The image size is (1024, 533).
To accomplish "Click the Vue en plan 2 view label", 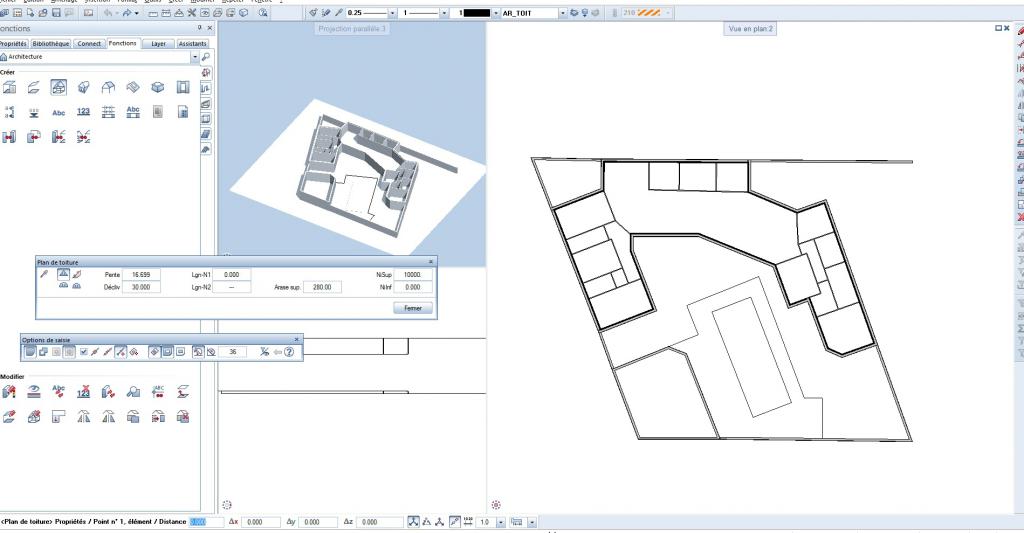I will pyautogui.click(x=750, y=29).
